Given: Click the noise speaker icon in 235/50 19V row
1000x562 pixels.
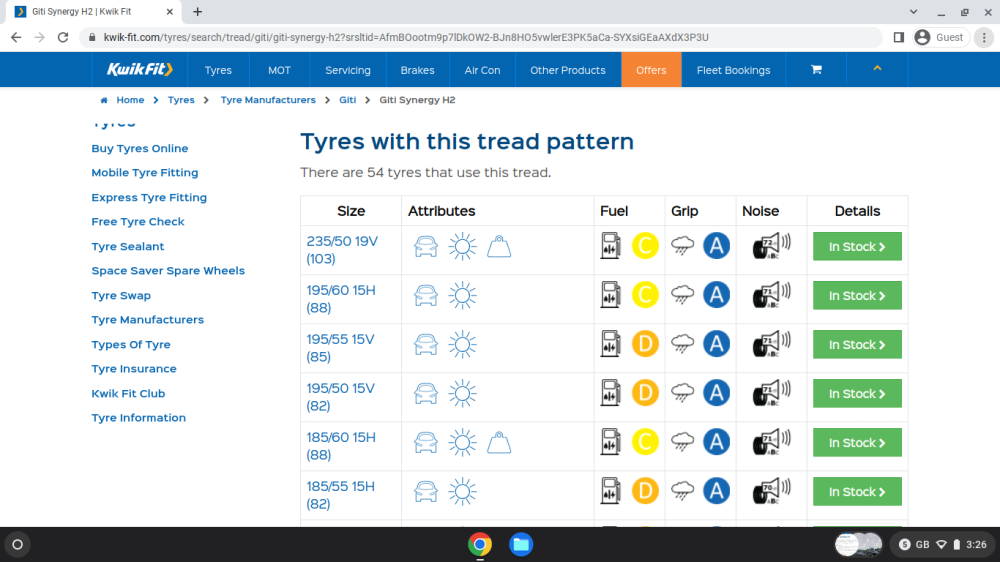Looking at the screenshot, I should tap(771, 246).
